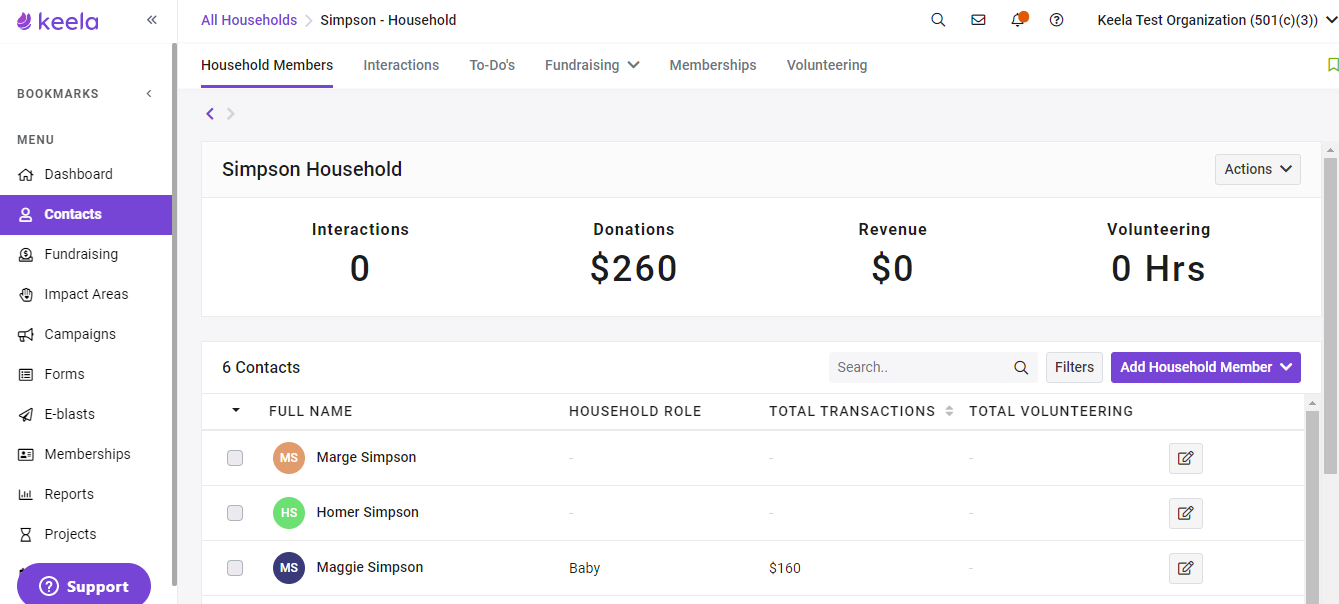The height and width of the screenshot is (604, 1339).
Task: Click the sidebar scrollbar
Action: click(x=175, y=313)
